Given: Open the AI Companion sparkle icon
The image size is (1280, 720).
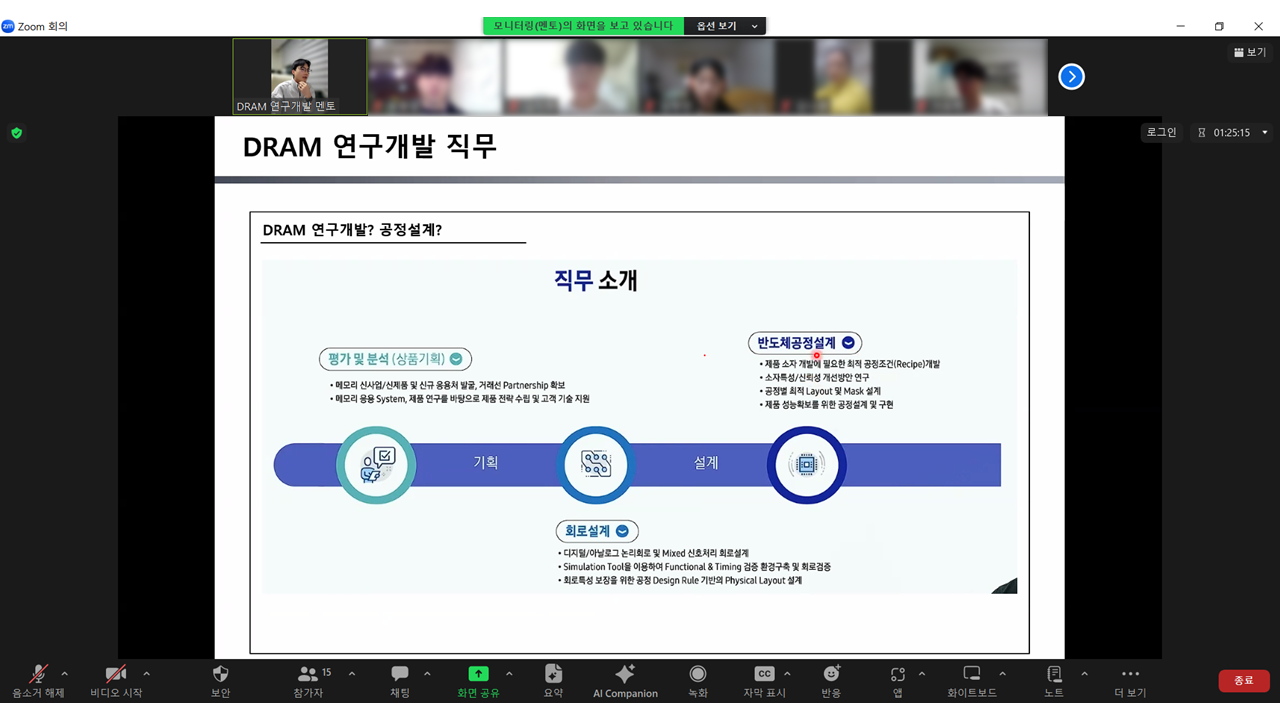Looking at the screenshot, I should [x=625, y=674].
